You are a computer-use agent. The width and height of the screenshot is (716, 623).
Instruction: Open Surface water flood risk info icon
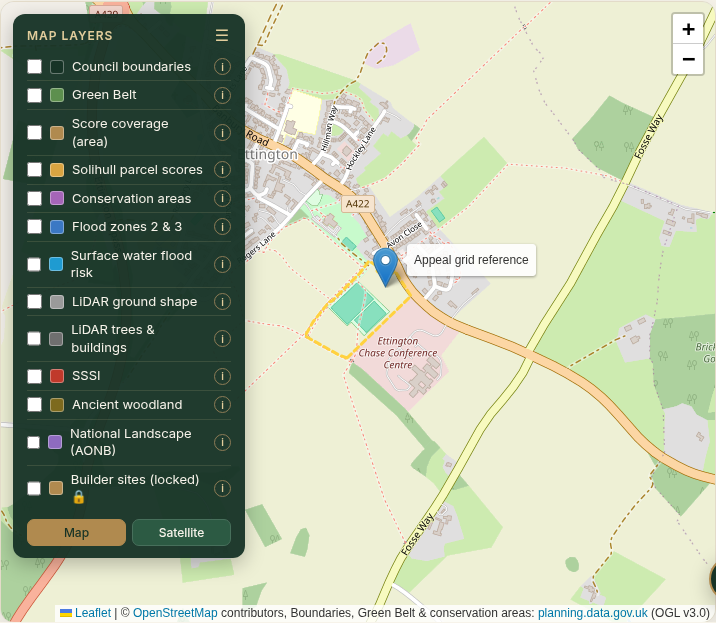coord(222,264)
